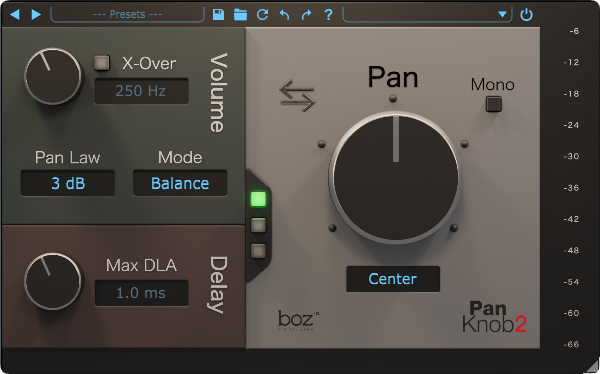Load the previous preset with left arrow

[15, 15]
